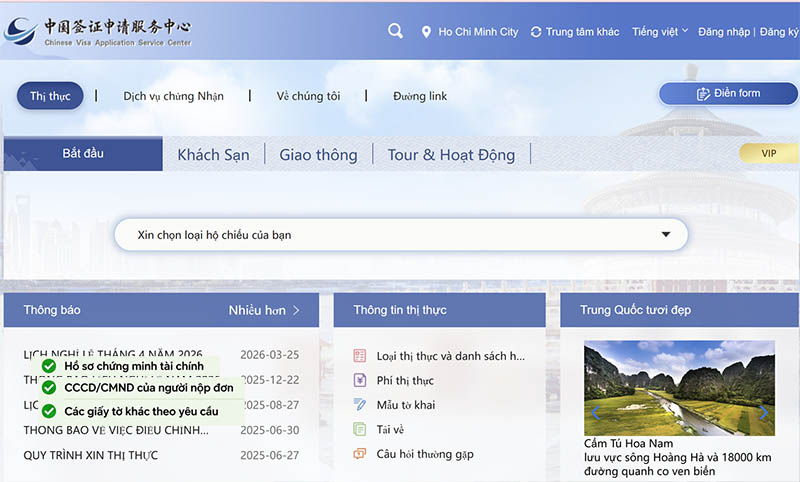Click previous arrow on the image carousel
Image resolution: width=800 pixels, height=482 pixels.
coord(595,412)
